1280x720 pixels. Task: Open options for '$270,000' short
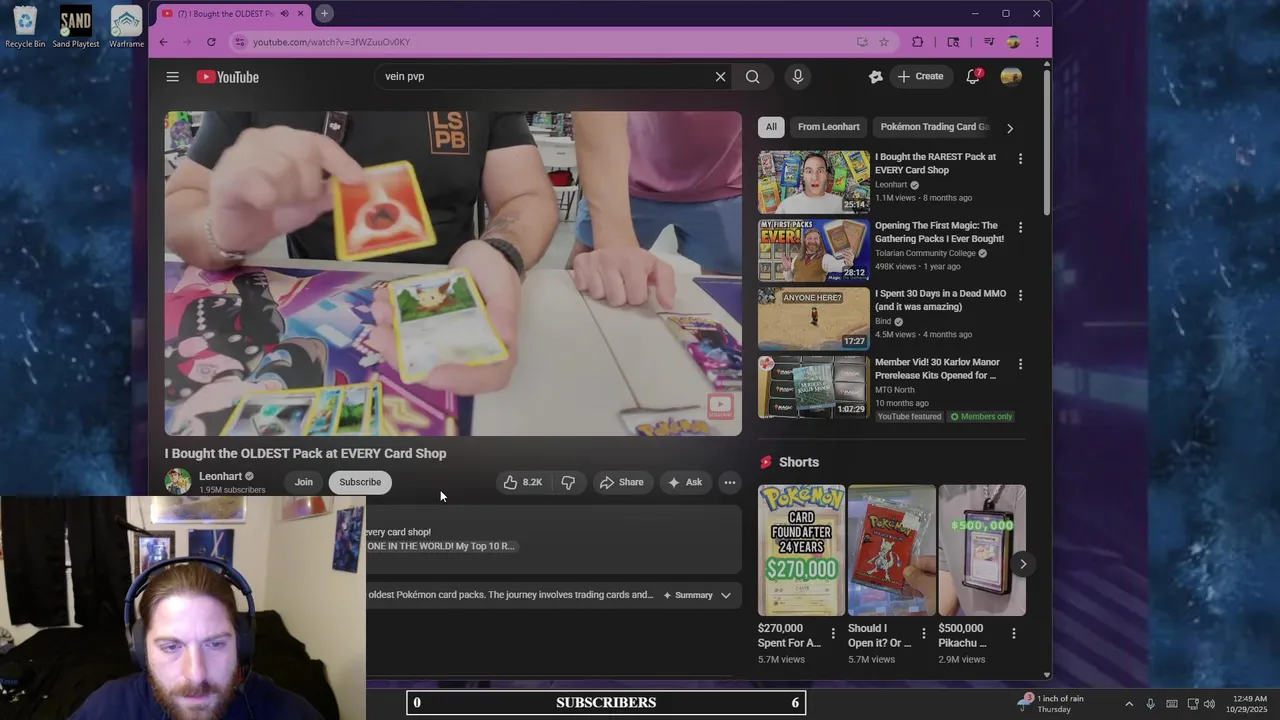pyautogui.click(x=833, y=634)
